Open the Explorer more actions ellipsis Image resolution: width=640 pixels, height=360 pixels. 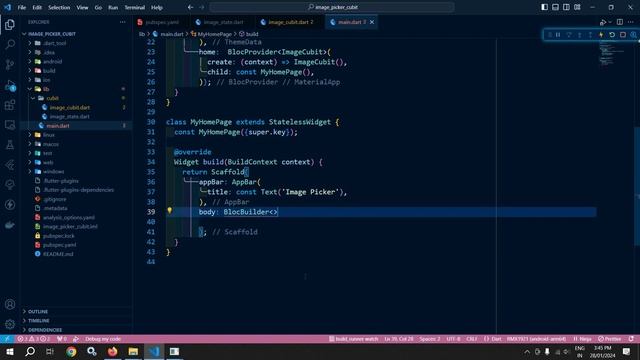122,22
